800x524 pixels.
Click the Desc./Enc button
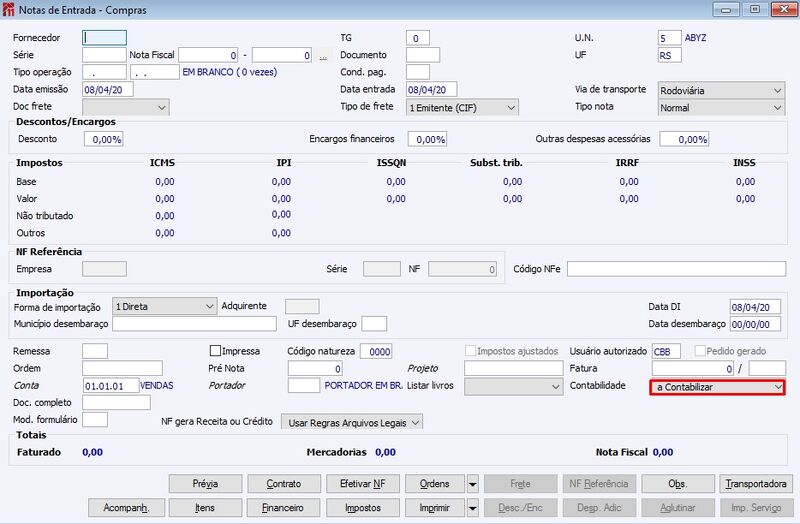coord(520,508)
